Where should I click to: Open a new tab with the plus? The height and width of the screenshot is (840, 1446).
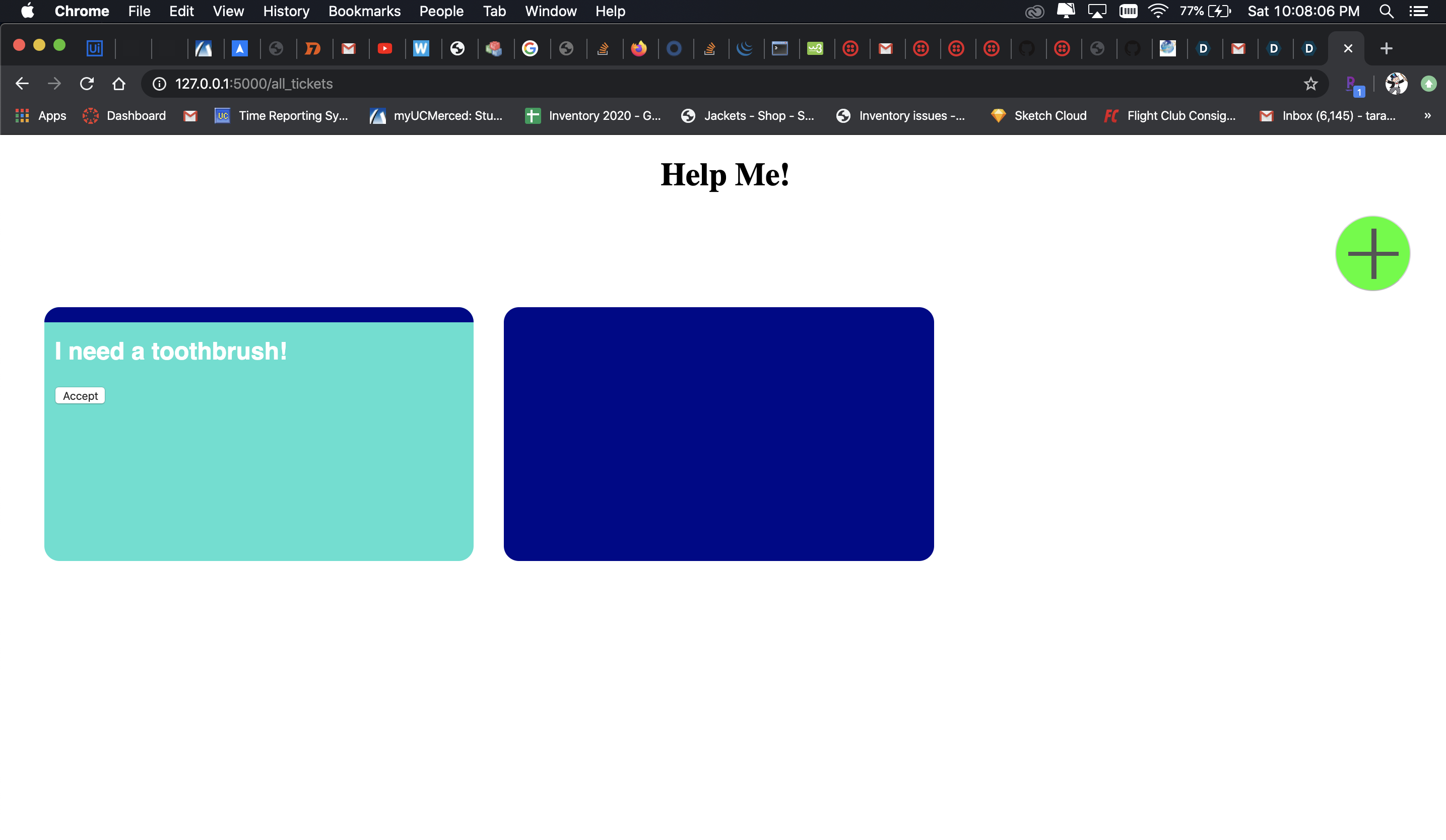pyautogui.click(x=1386, y=49)
